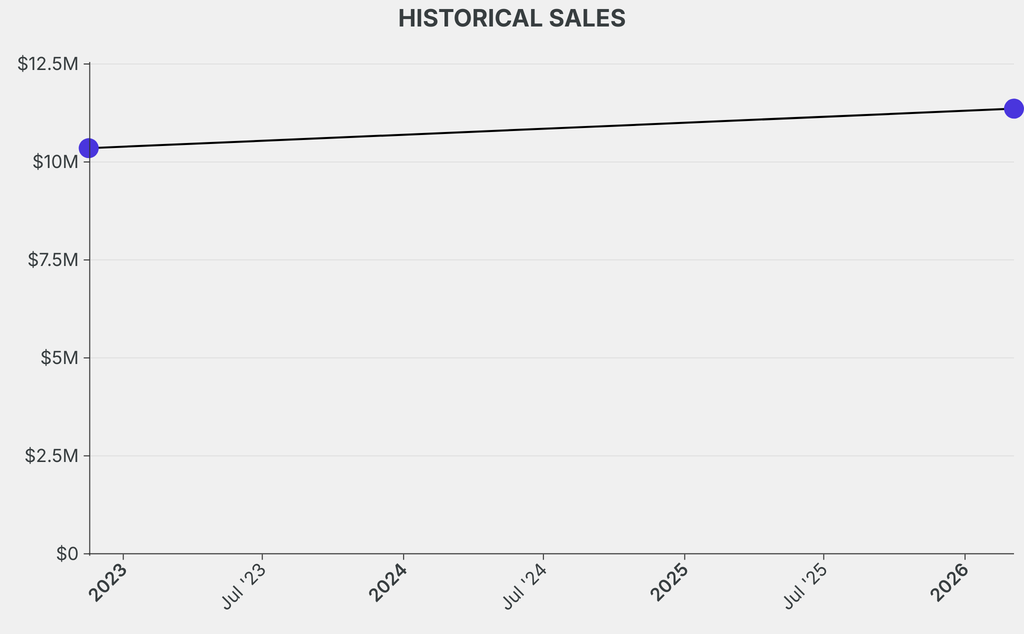Click the 2025 x-axis label
This screenshot has width=1024, height=634.
[x=669, y=583]
